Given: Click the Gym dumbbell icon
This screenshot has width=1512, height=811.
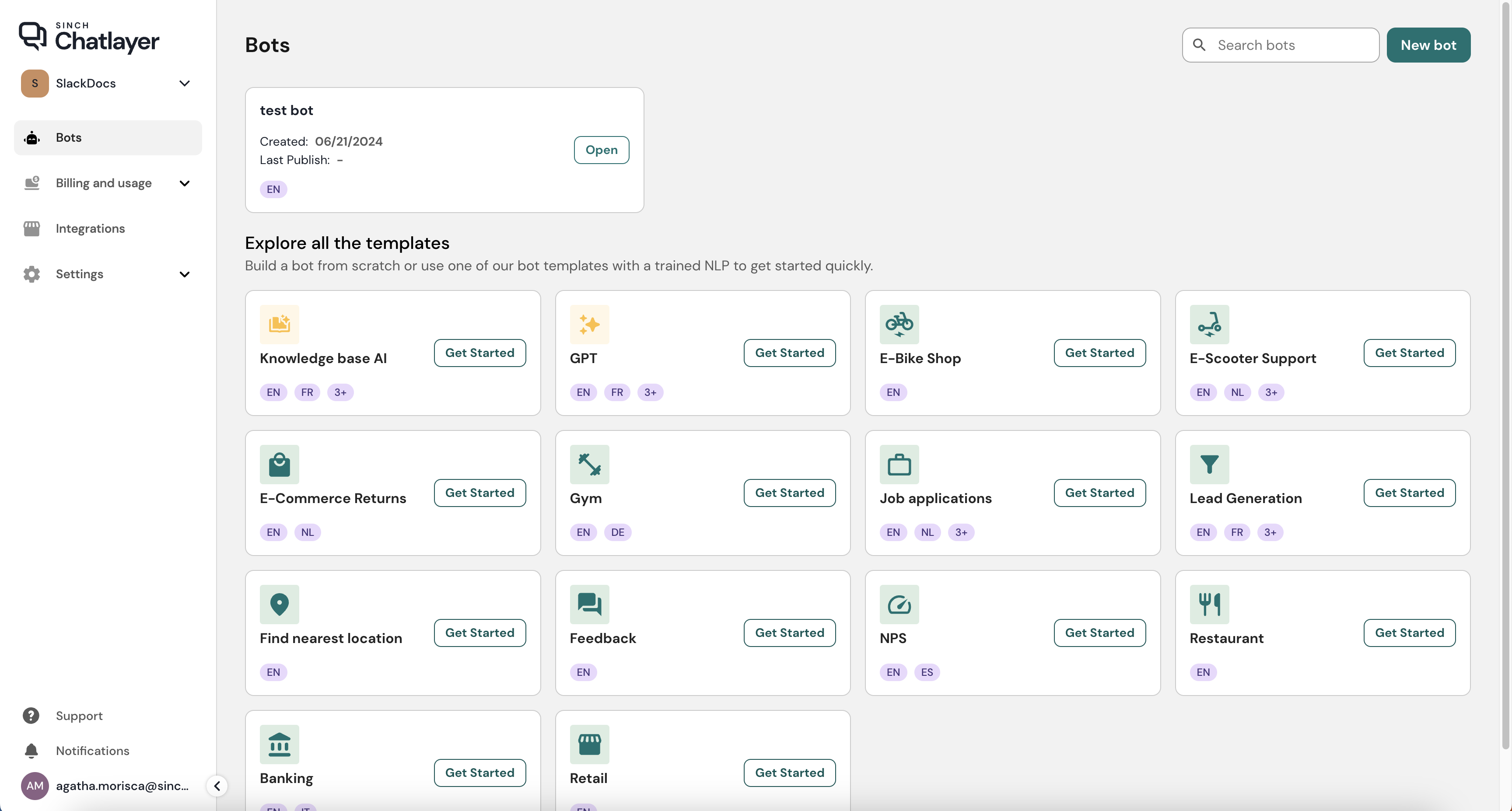Looking at the screenshot, I should click(x=589, y=464).
